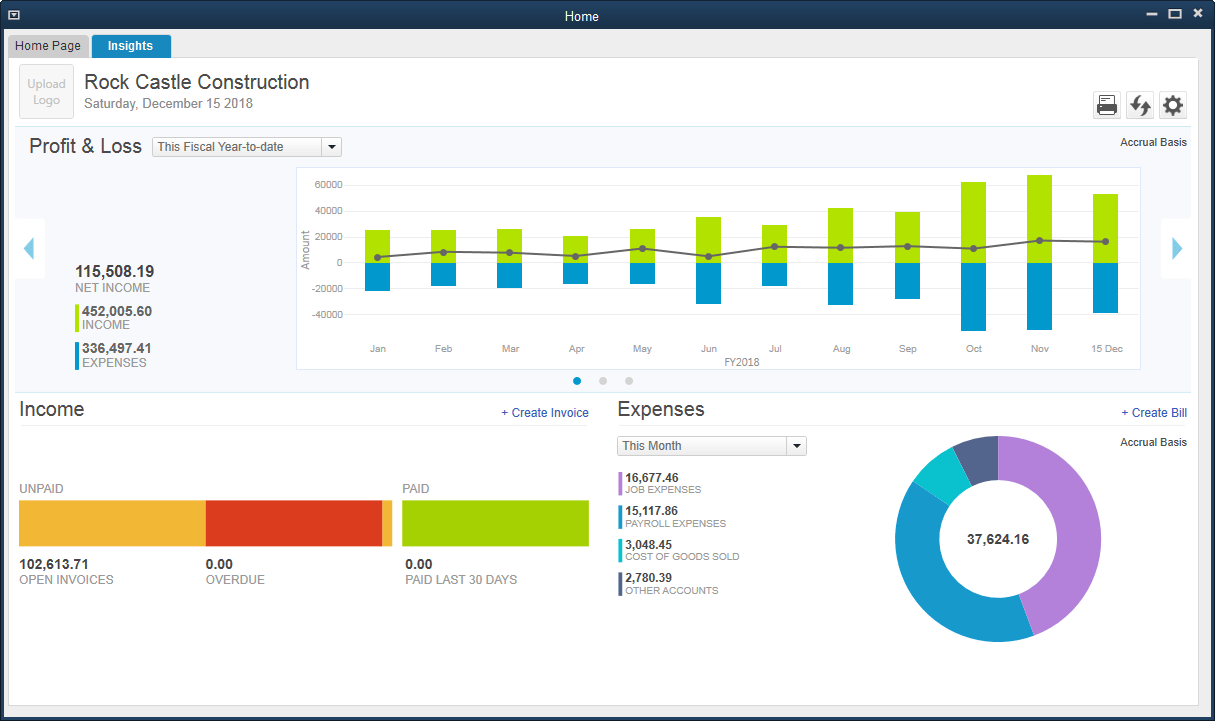The height and width of the screenshot is (721, 1215).
Task: Click the QuickBooks icon in the title bar
Action: pyautogui.click(x=13, y=13)
